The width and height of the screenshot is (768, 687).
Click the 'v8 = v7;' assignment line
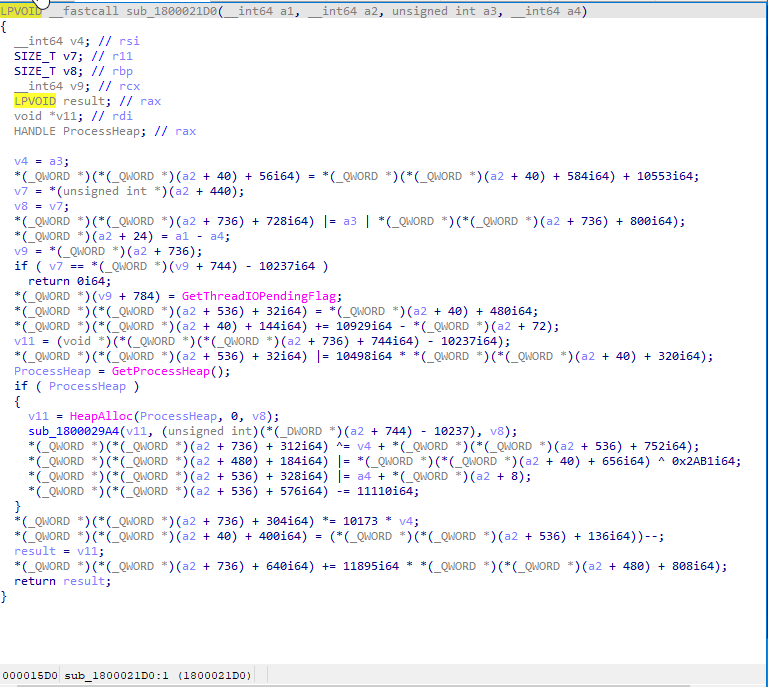pyautogui.click(x=42, y=206)
